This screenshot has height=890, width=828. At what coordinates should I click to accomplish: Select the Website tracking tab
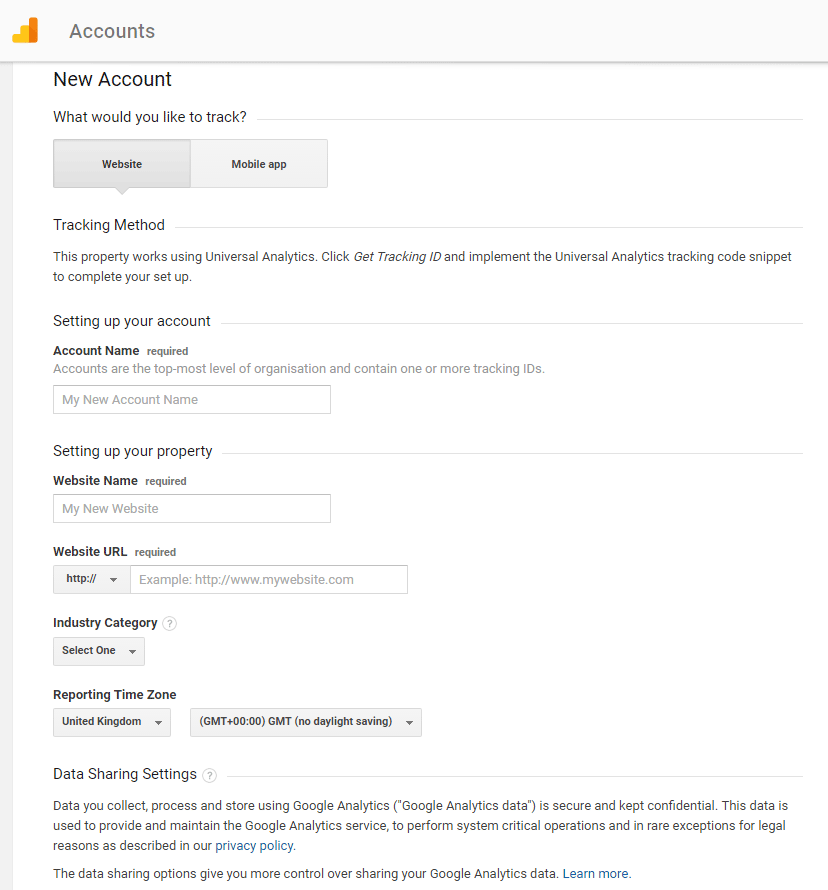pos(122,164)
